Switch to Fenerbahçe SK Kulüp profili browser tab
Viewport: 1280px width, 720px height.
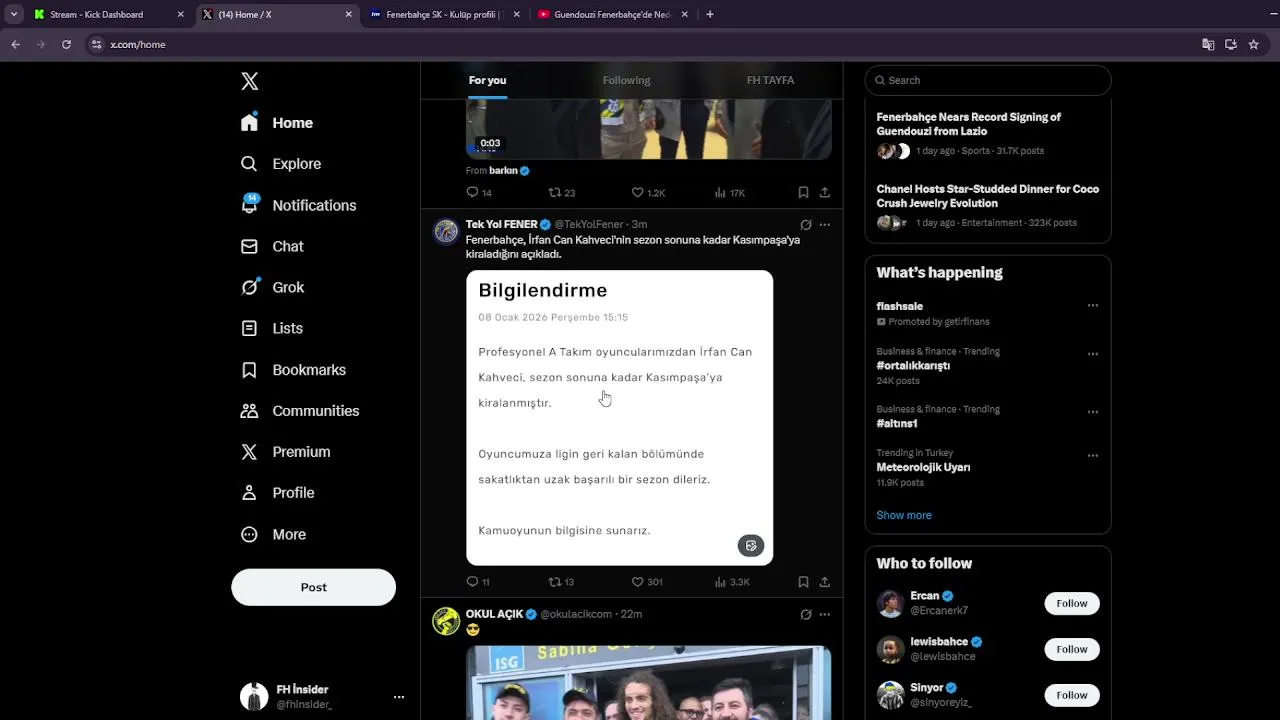click(x=445, y=15)
